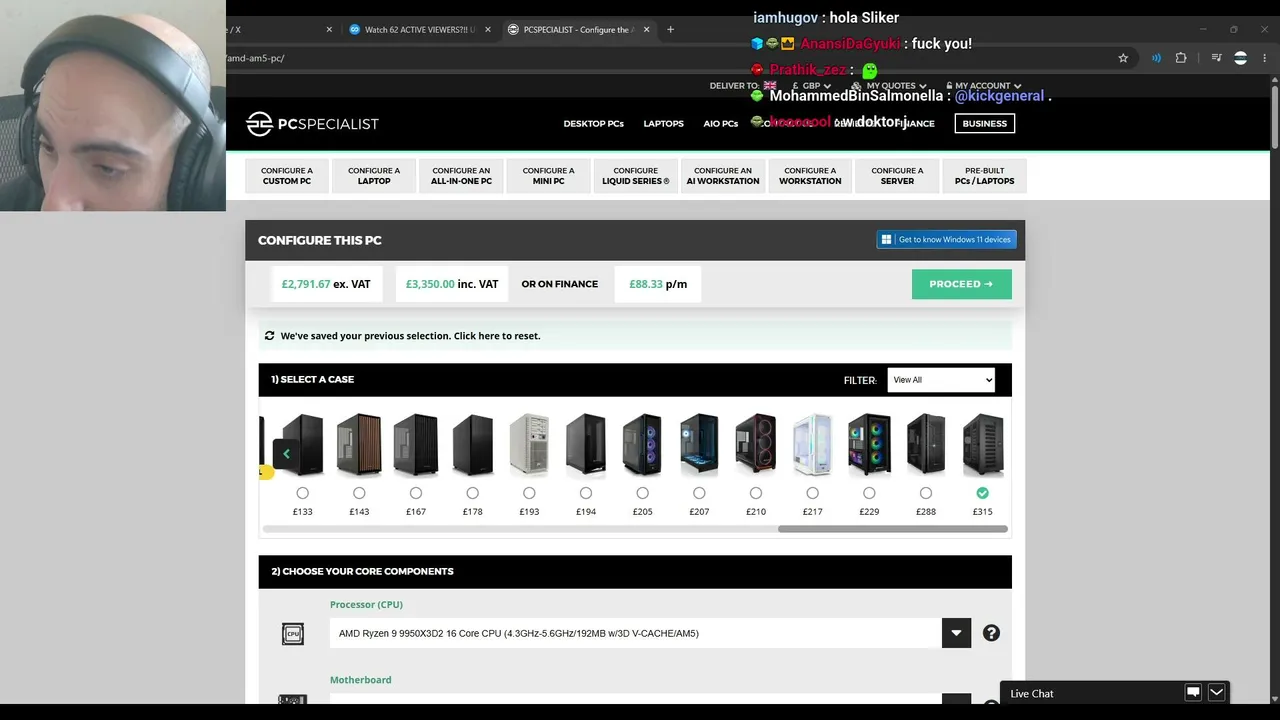Open Desktop PCs menu
Screen dimensions: 1280x720
pos(593,124)
